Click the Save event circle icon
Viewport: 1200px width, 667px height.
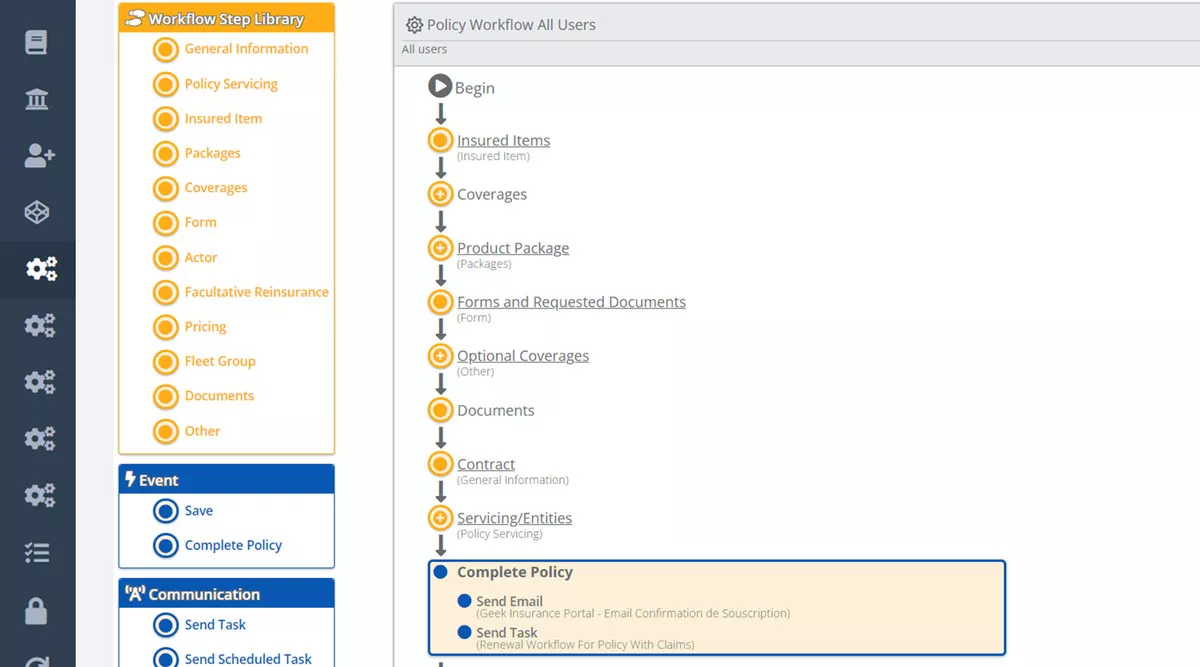click(166, 511)
